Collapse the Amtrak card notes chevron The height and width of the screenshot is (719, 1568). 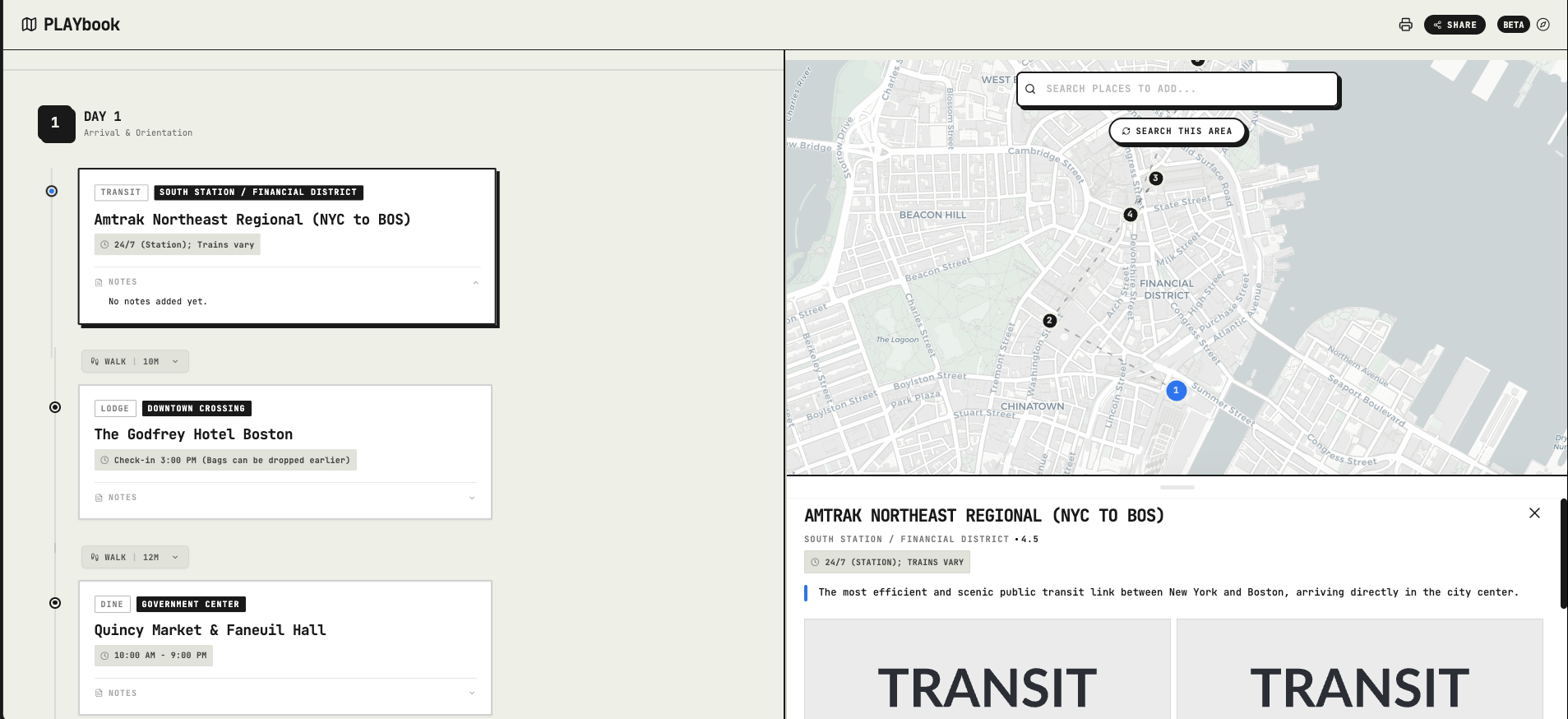pyautogui.click(x=475, y=282)
